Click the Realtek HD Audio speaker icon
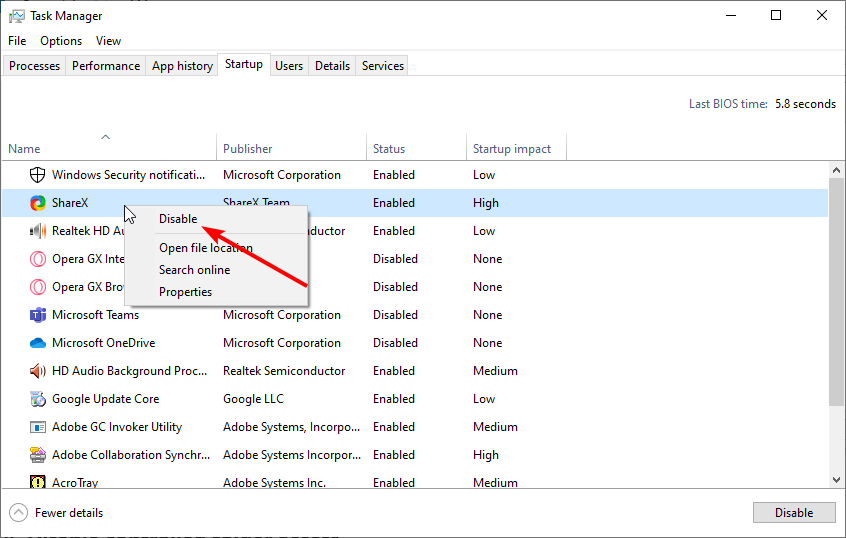 point(38,231)
